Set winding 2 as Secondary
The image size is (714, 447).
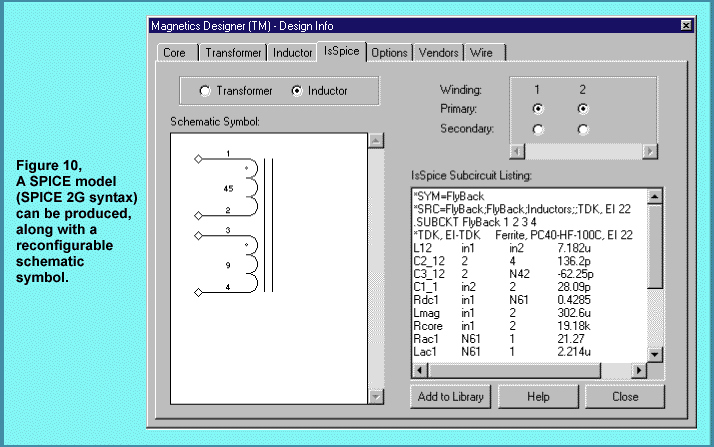pyautogui.click(x=581, y=129)
